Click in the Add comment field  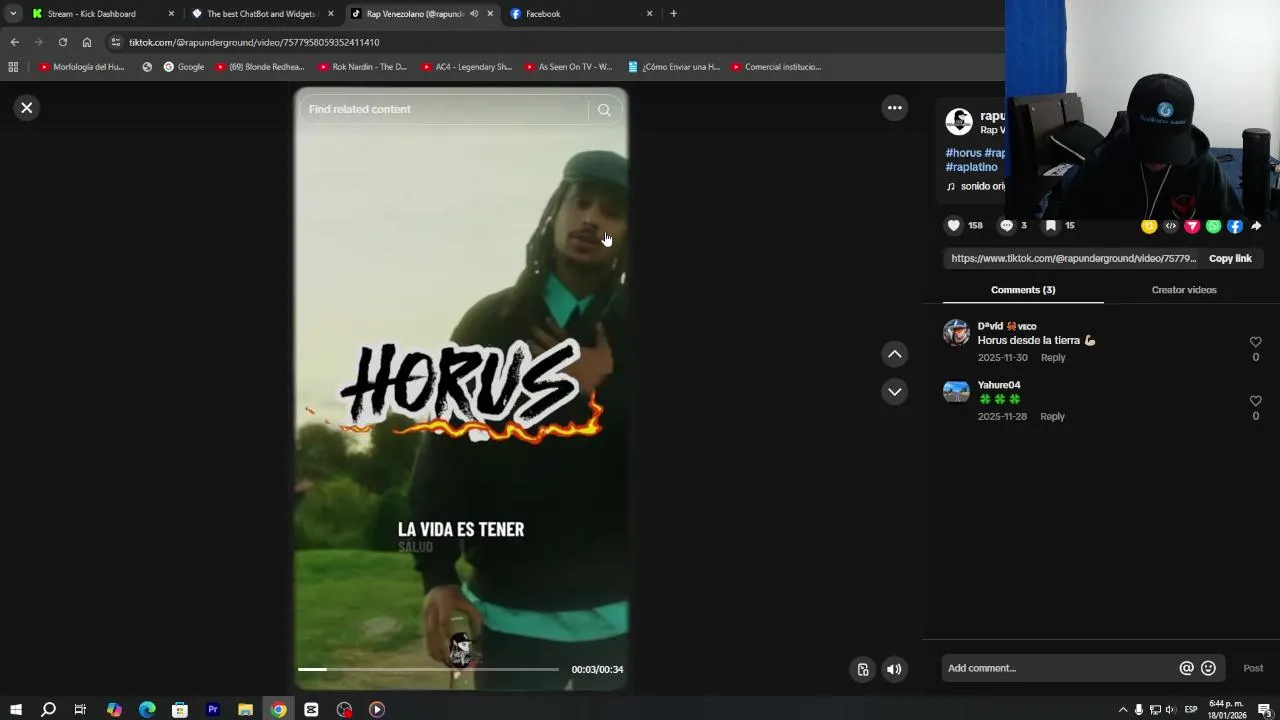tap(1060, 668)
